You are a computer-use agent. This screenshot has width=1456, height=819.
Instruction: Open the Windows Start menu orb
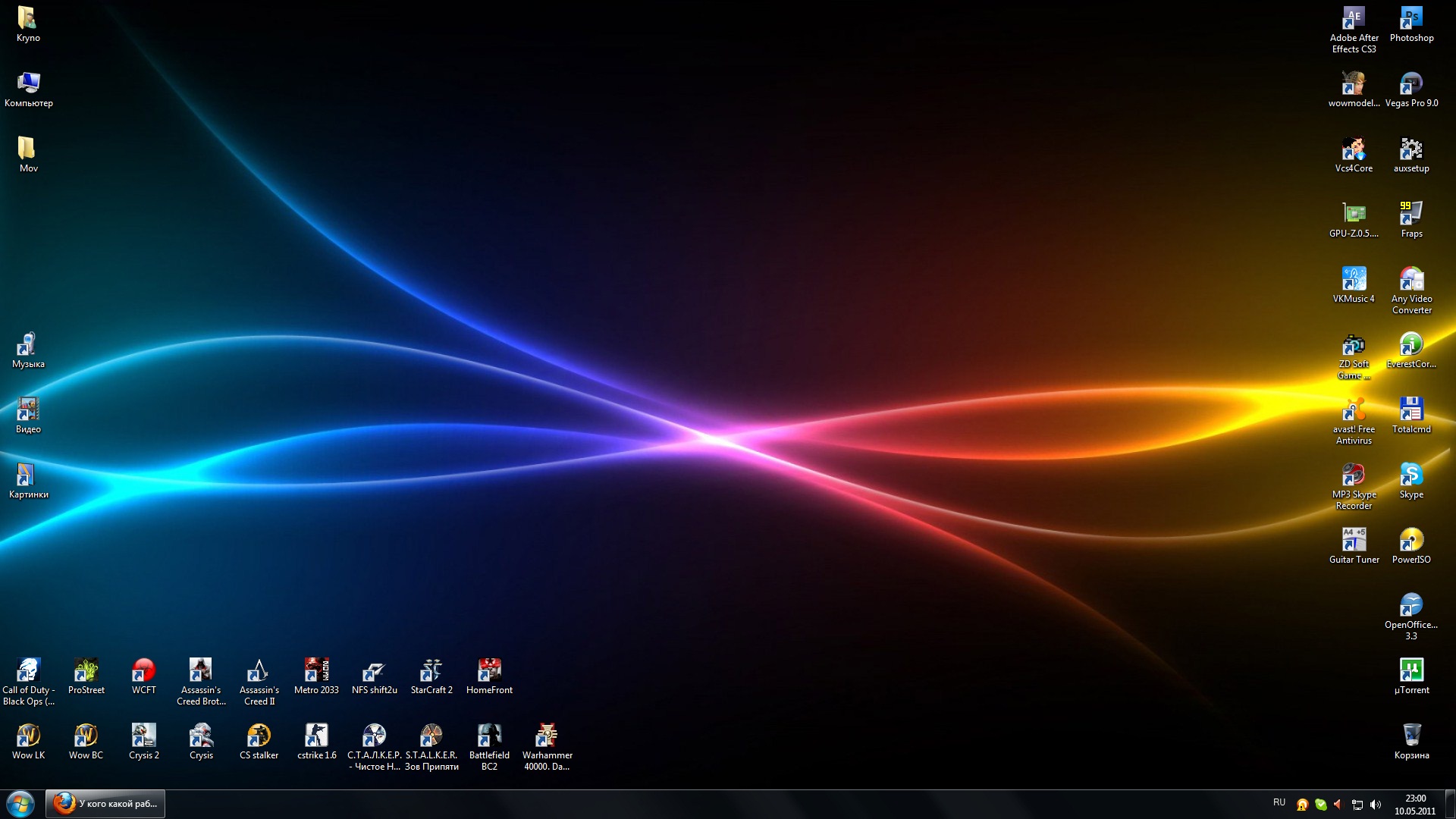click(x=20, y=804)
